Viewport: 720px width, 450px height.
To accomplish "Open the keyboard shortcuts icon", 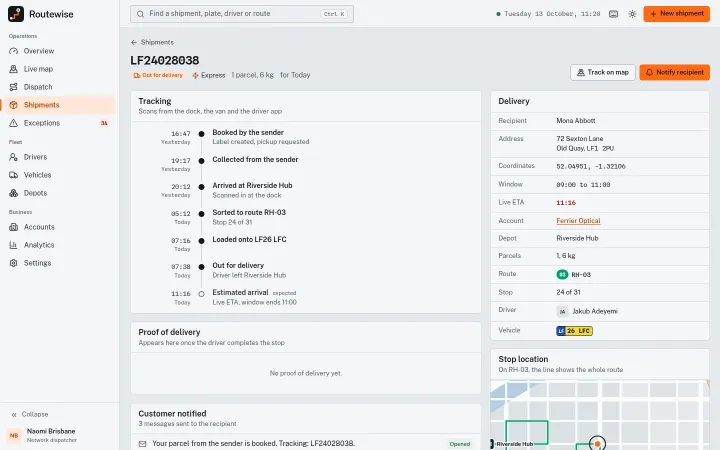I will 613,14.
